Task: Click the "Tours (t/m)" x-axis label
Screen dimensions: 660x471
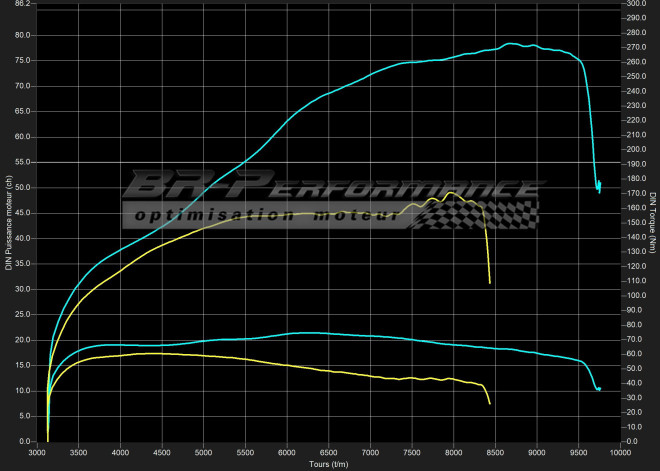Action: tap(329, 464)
